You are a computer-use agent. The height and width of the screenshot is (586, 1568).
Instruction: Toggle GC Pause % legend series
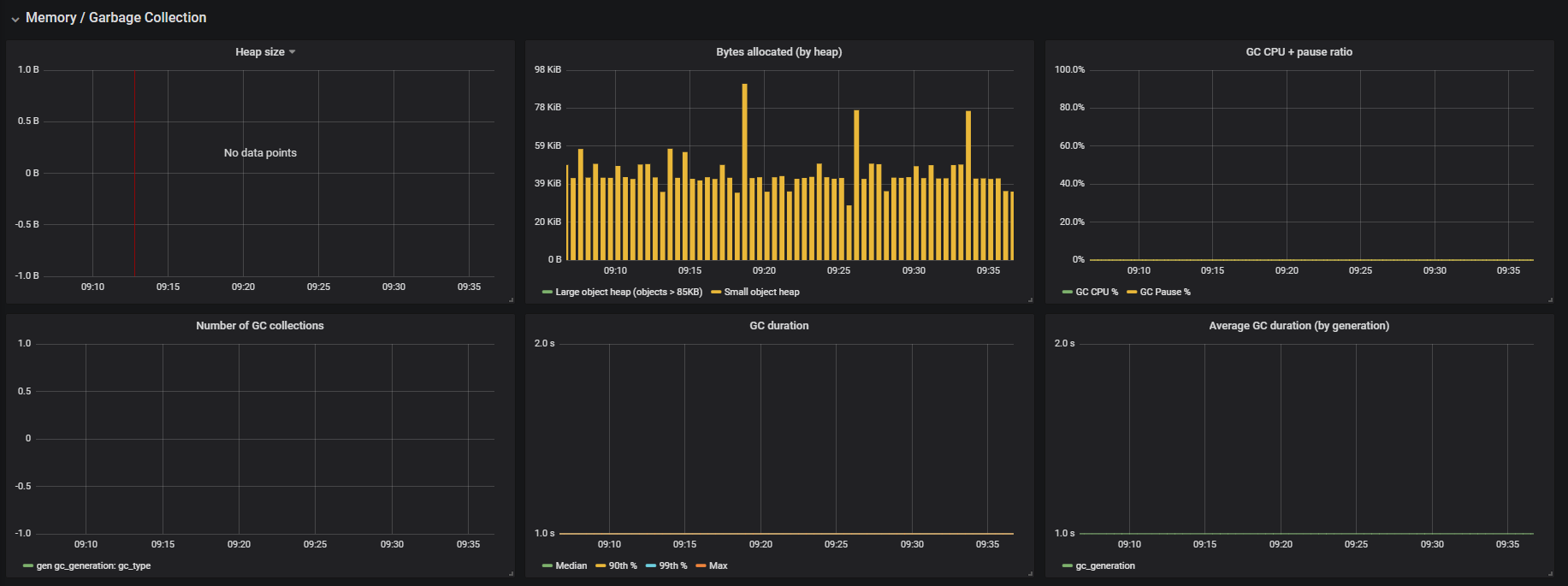click(1165, 292)
